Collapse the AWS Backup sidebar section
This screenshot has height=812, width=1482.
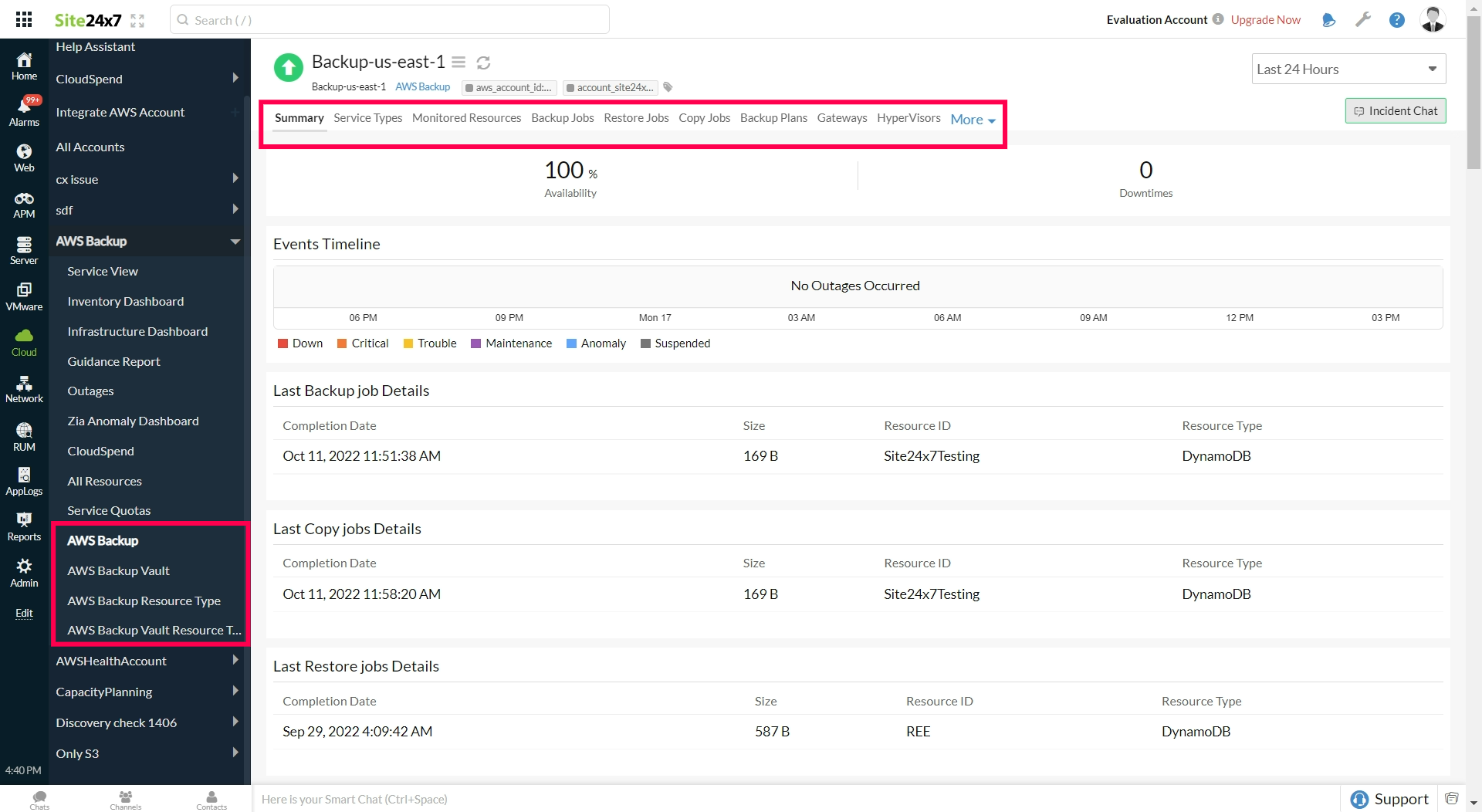point(235,241)
